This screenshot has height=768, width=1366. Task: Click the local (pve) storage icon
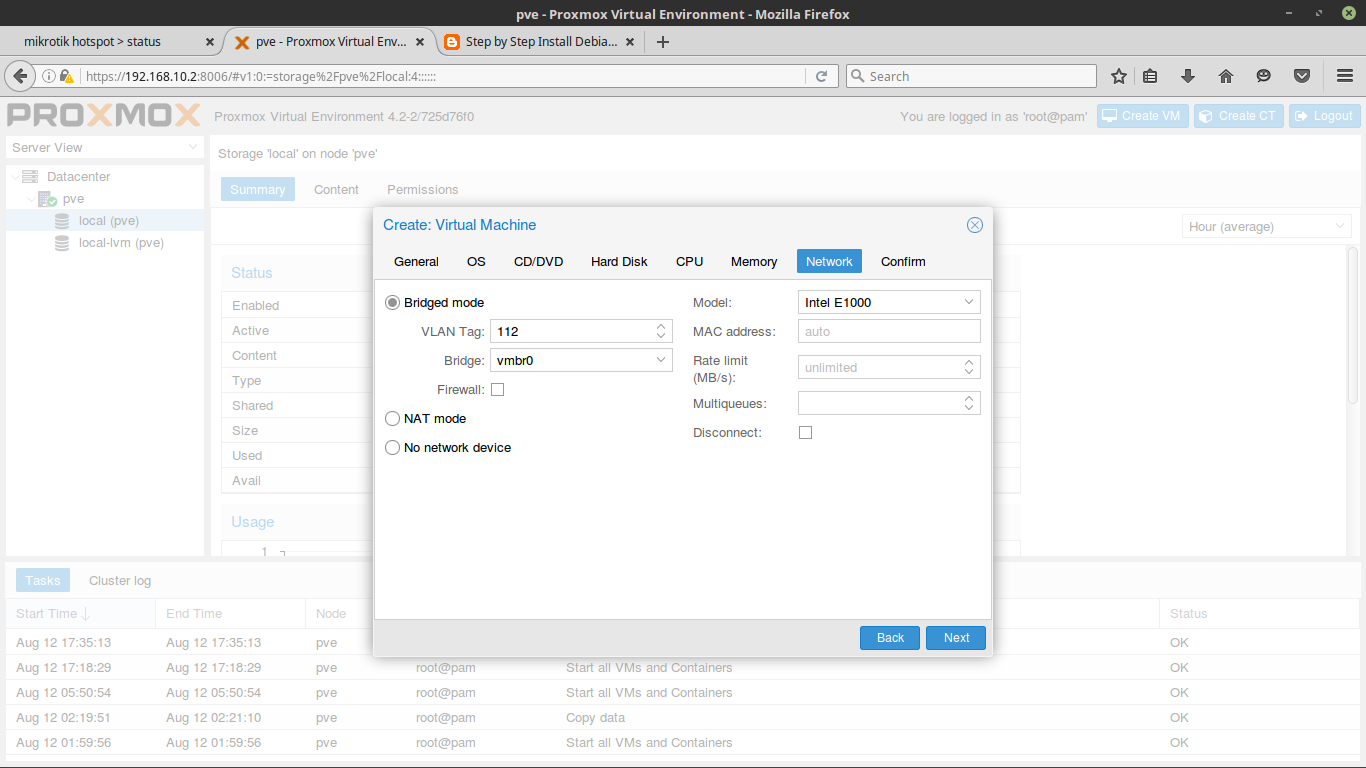tap(62, 221)
